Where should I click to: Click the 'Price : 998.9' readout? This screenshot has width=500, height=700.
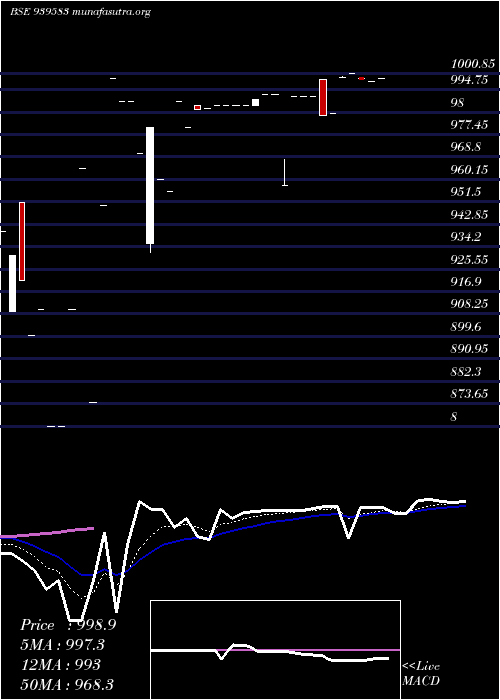pyautogui.click(x=68, y=625)
